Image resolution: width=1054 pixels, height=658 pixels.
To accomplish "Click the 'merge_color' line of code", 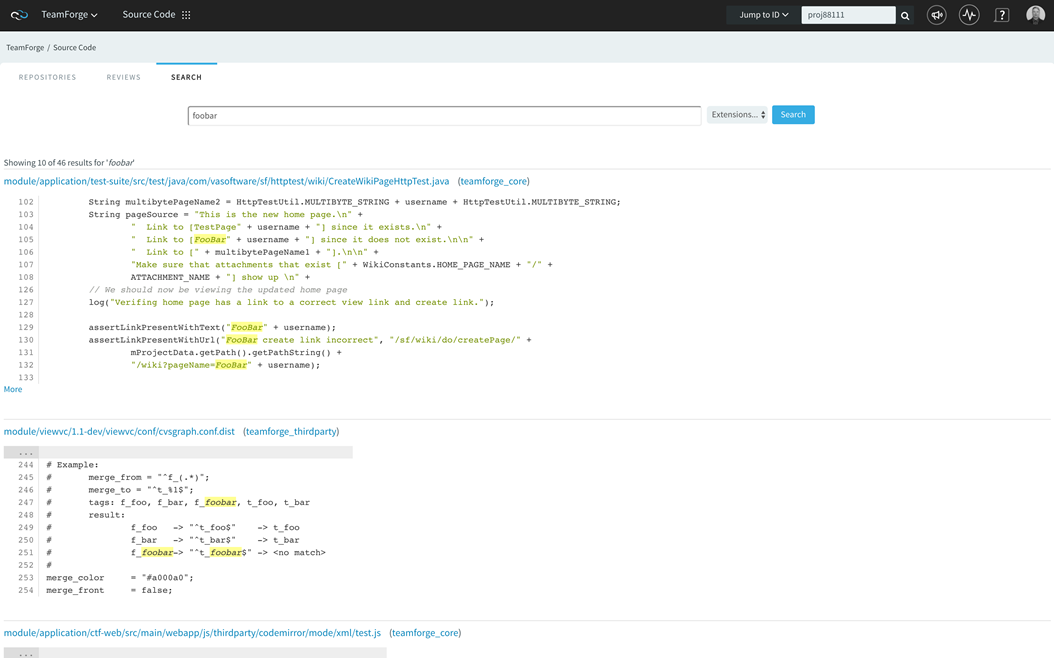I will coord(120,577).
